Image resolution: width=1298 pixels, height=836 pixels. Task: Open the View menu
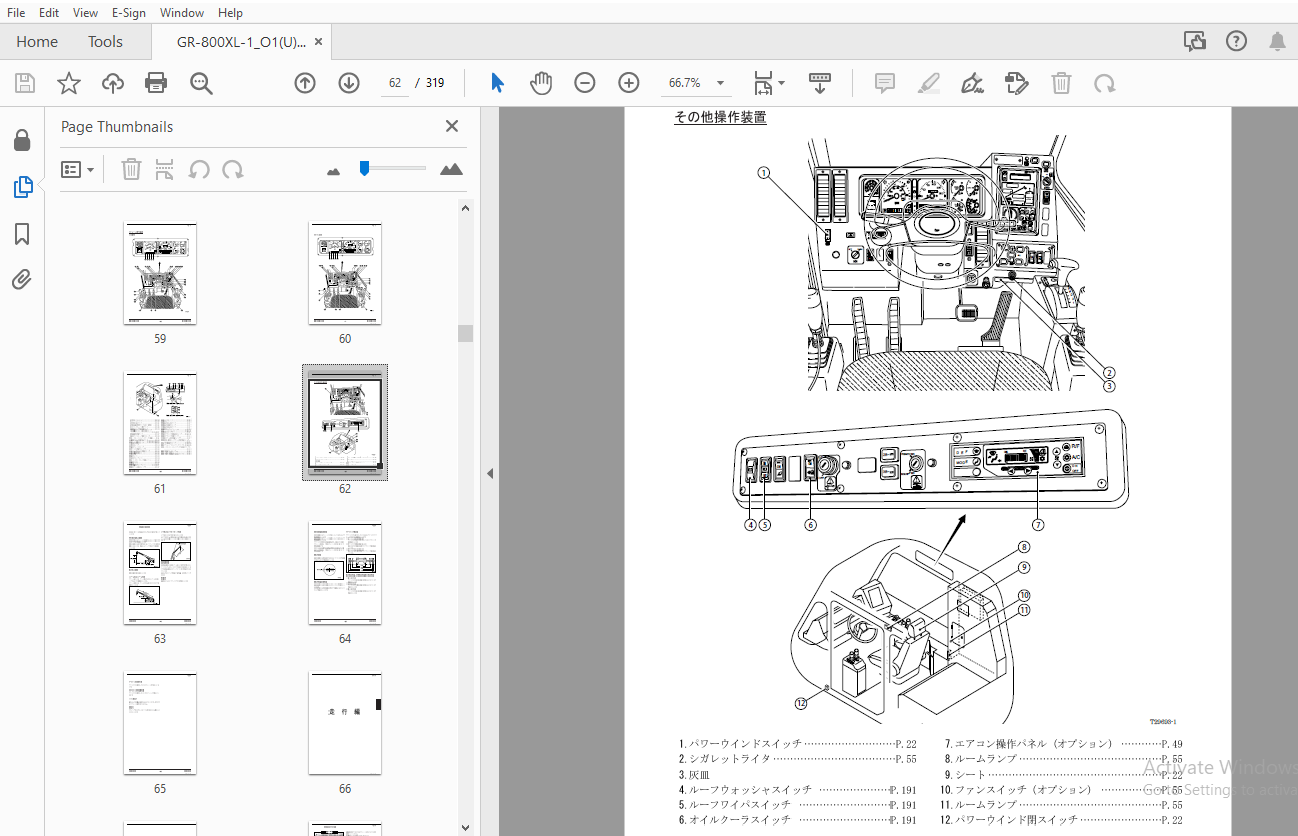85,12
